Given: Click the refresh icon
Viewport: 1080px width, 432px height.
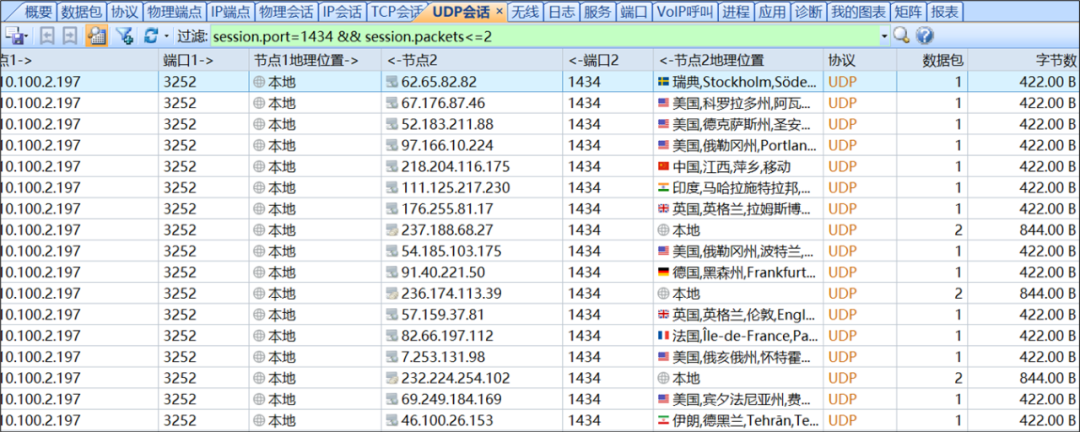Looking at the screenshot, I should tap(150, 36).
